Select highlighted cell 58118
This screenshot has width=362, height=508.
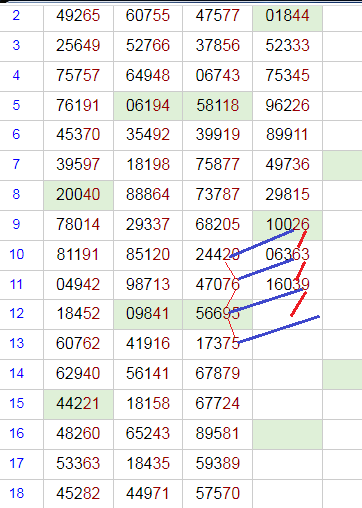coord(218,105)
